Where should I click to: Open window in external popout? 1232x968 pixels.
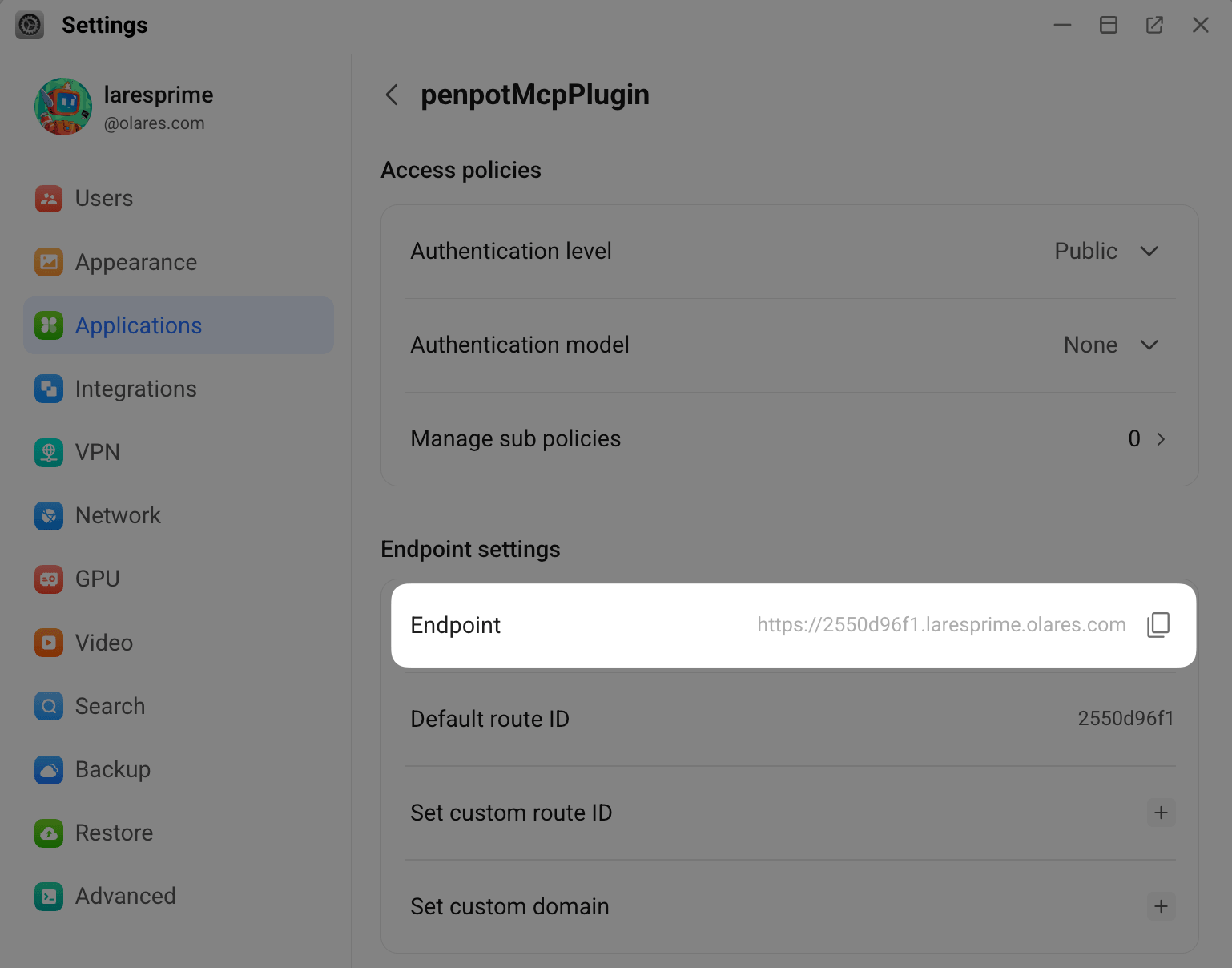click(1154, 25)
